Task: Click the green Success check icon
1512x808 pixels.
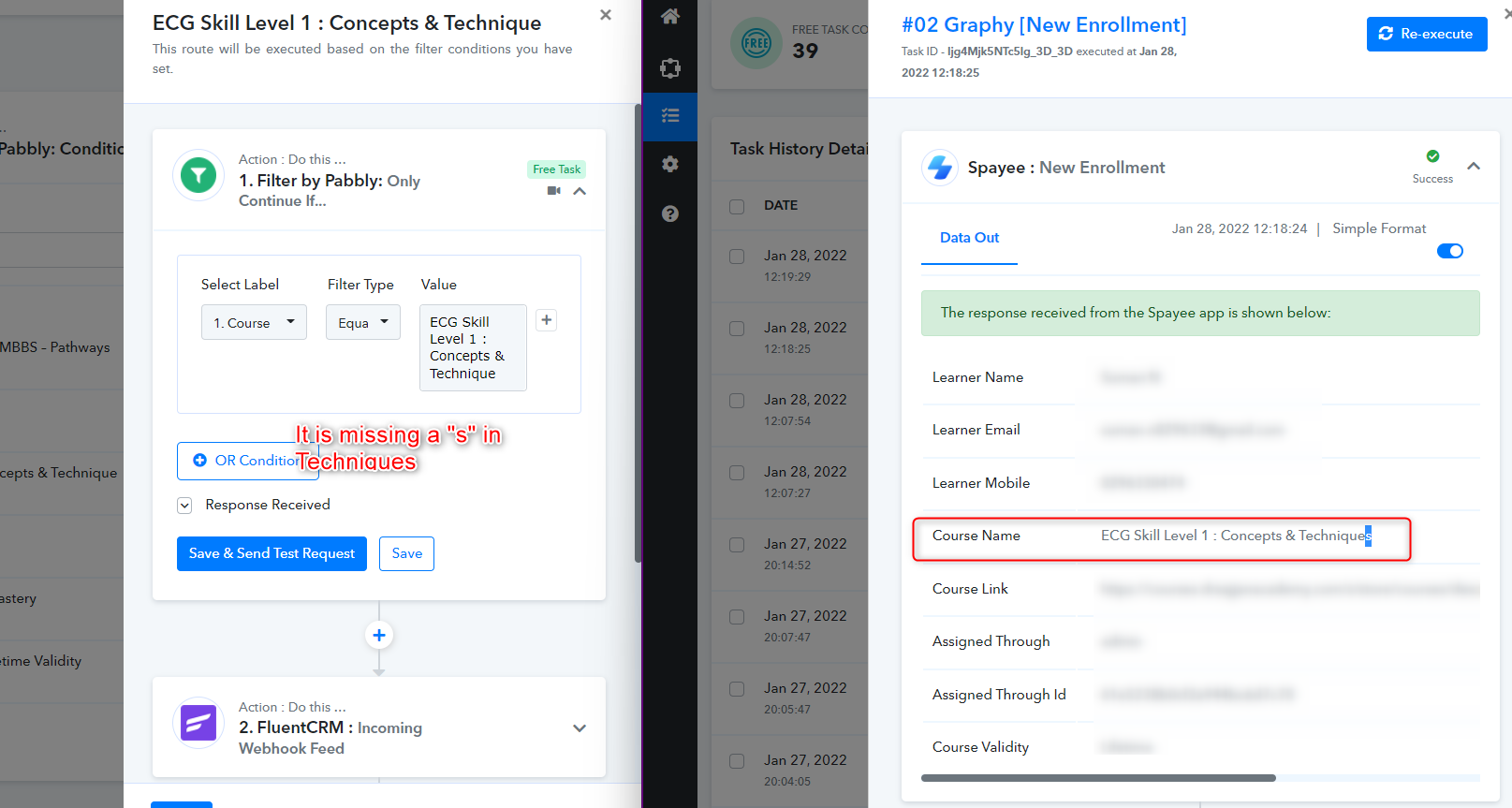Action: coord(1432,156)
